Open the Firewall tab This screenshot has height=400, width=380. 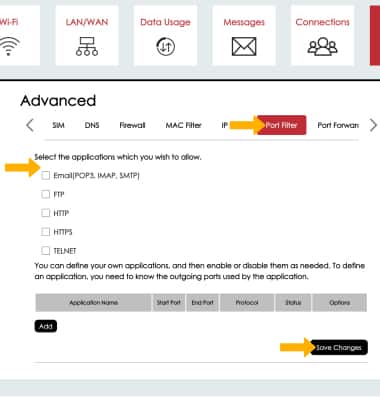(132, 125)
